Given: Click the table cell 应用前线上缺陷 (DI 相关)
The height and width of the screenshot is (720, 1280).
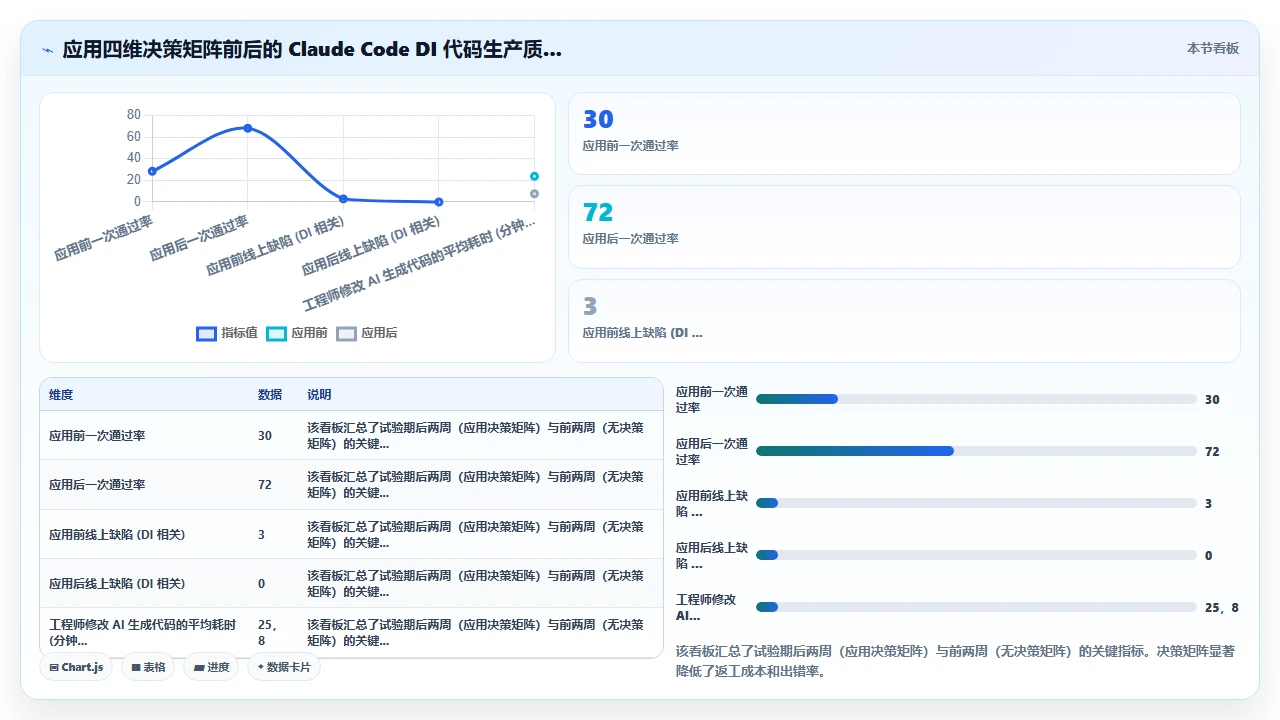Looking at the screenshot, I should [117, 535].
